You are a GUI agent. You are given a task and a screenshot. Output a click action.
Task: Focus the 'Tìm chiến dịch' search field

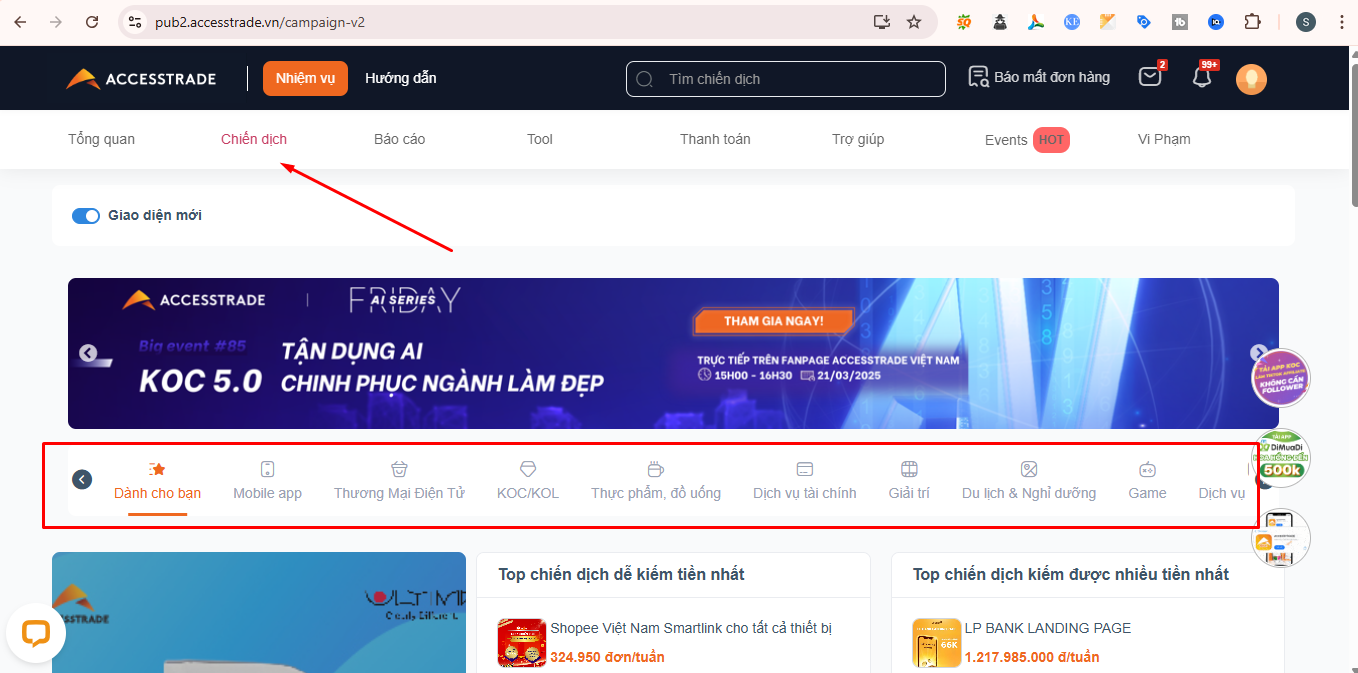[785, 79]
